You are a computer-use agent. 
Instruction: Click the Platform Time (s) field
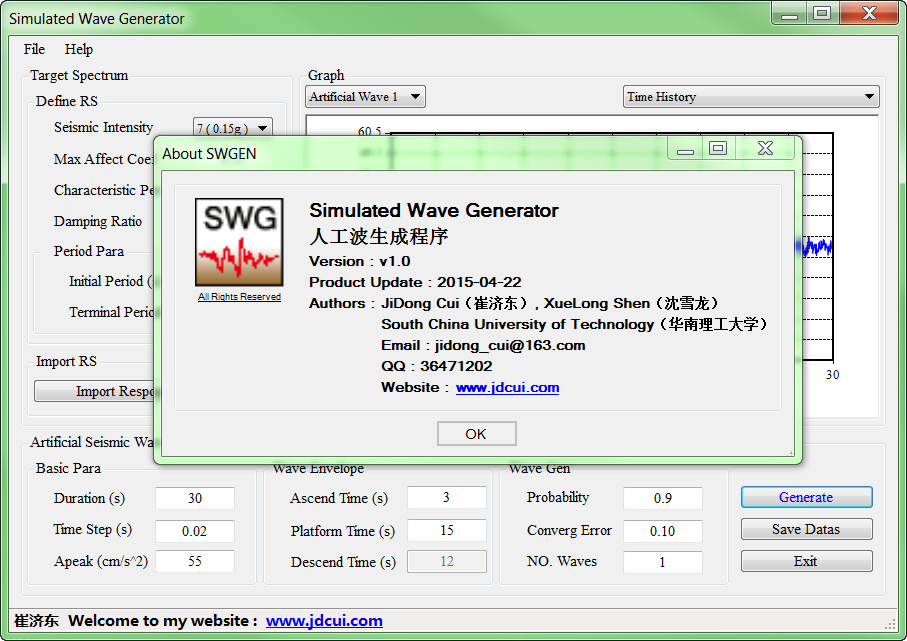tap(447, 530)
